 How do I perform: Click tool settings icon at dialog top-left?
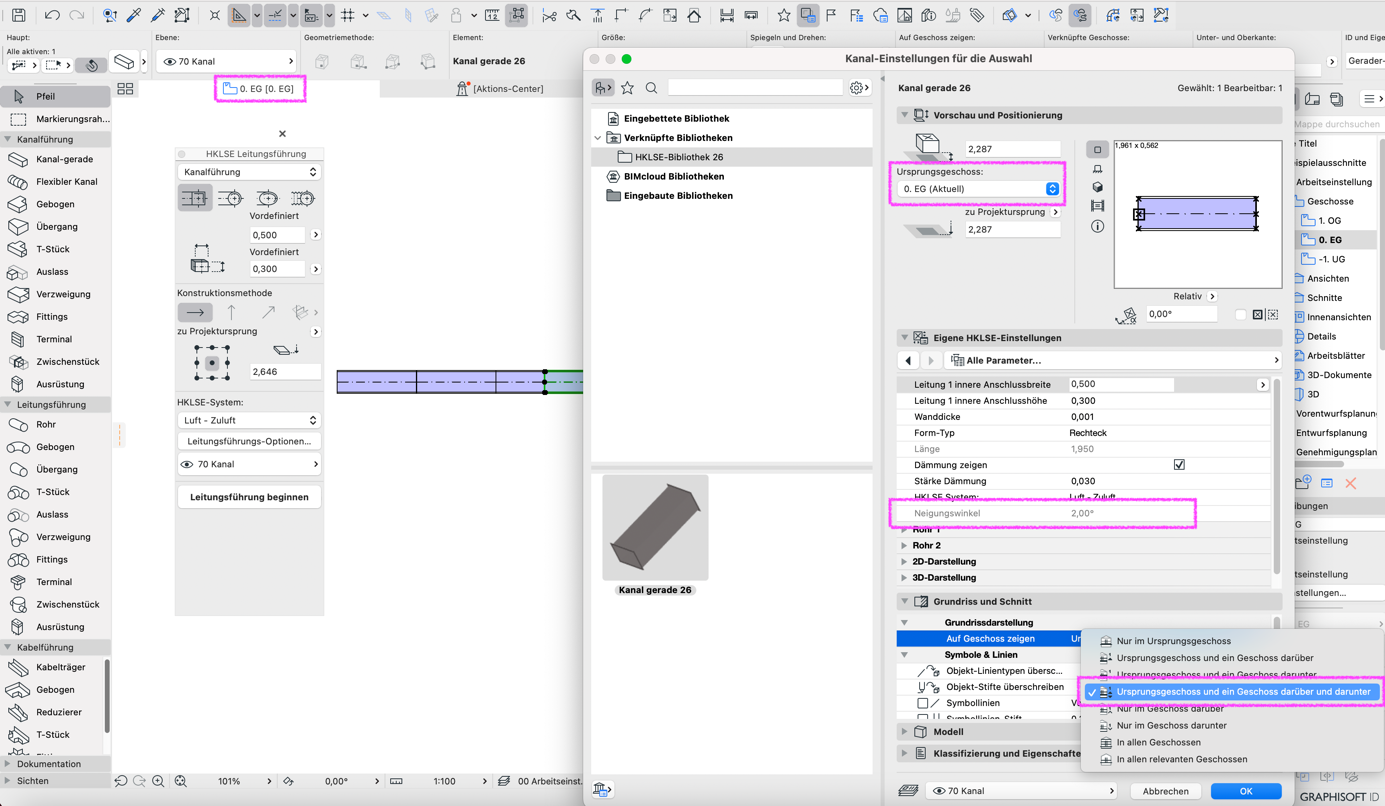coord(603,88)
